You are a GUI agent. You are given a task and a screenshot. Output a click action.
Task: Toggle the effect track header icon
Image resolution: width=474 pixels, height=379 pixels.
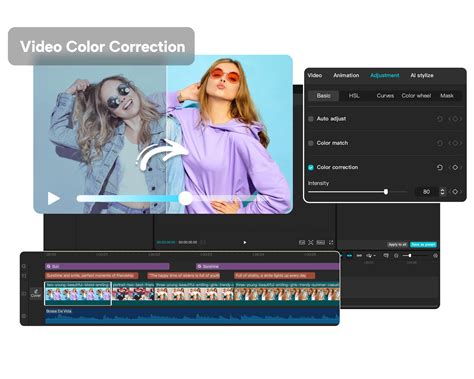point(24,266)
